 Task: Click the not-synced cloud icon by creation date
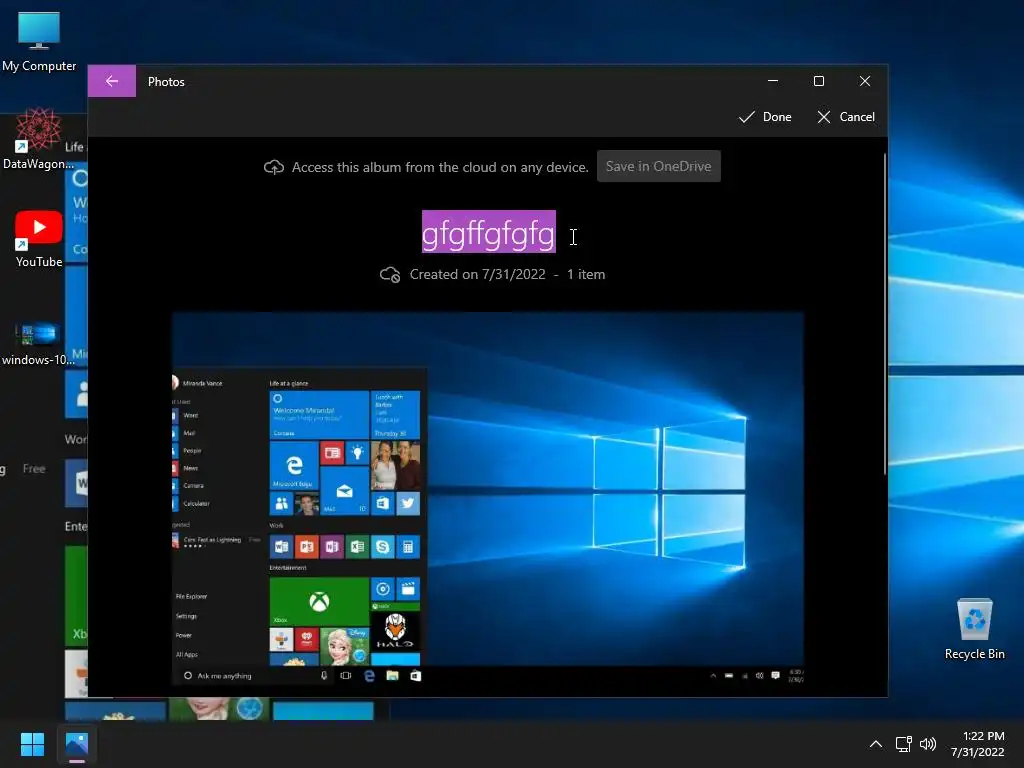pos(390,275)
